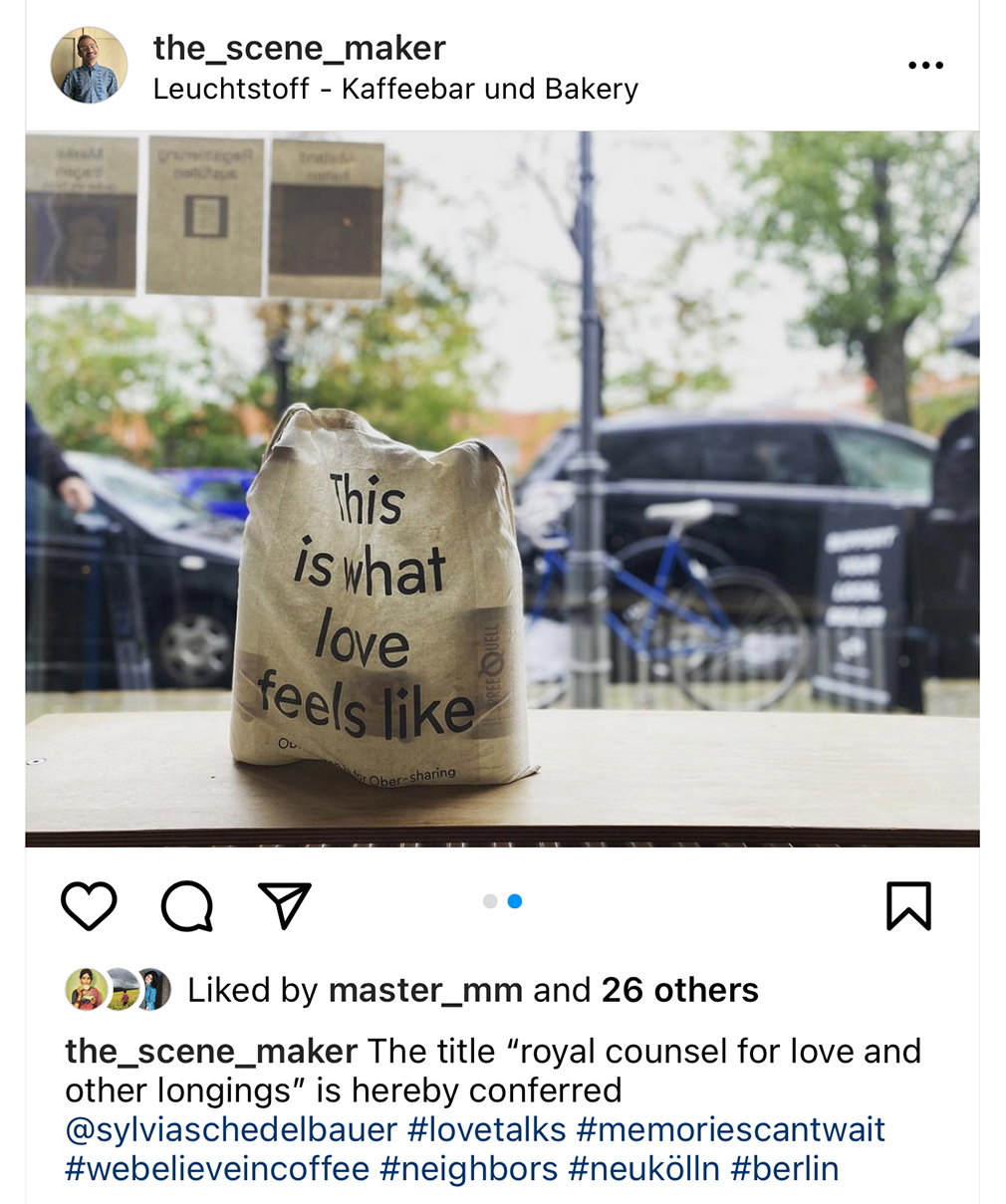The width and height of the screenshot is (1006, 1204).
Task: Open the #neukölln hashtag
Action: tap(643, 1168)
